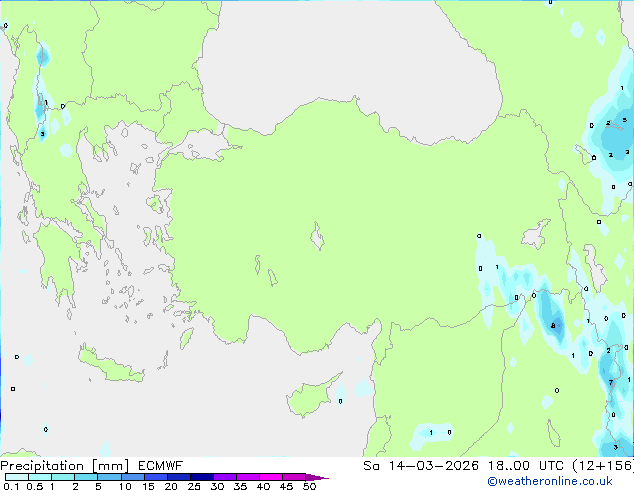Image resolution: width=634 pixels, height=490 pixels.
Task: Select the 1–2 mm legend swatch
Action: (x=63, y=477)
